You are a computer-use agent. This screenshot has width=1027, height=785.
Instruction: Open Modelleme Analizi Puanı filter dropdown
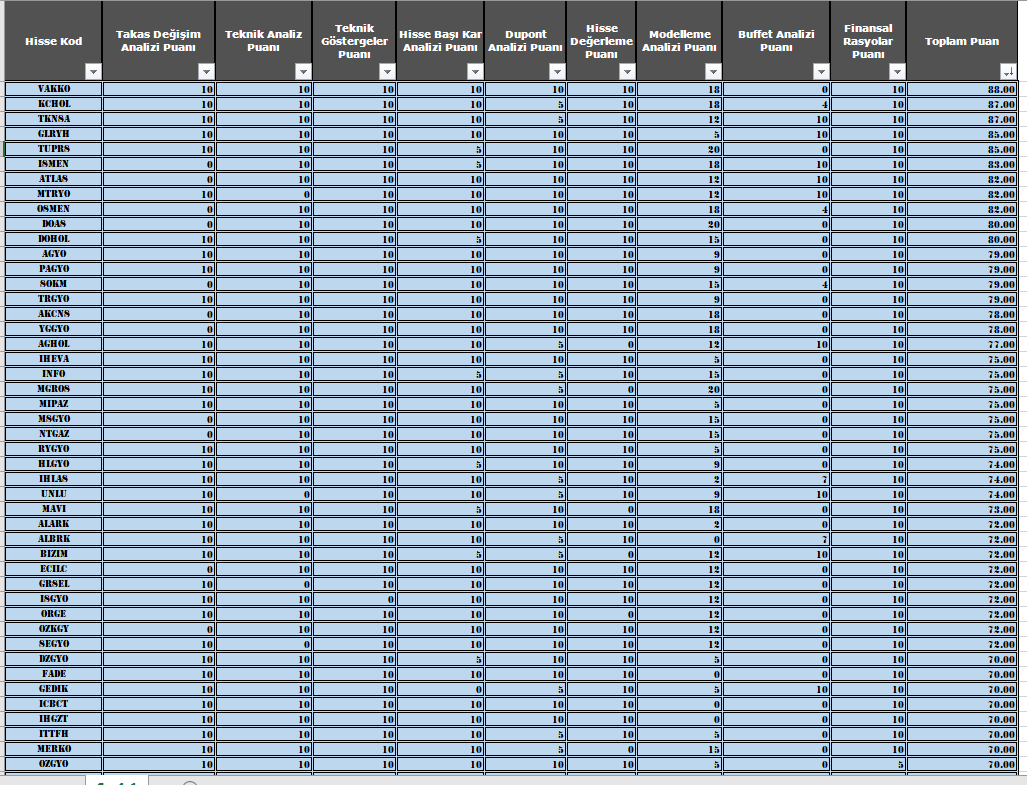[x=714, y=71]
